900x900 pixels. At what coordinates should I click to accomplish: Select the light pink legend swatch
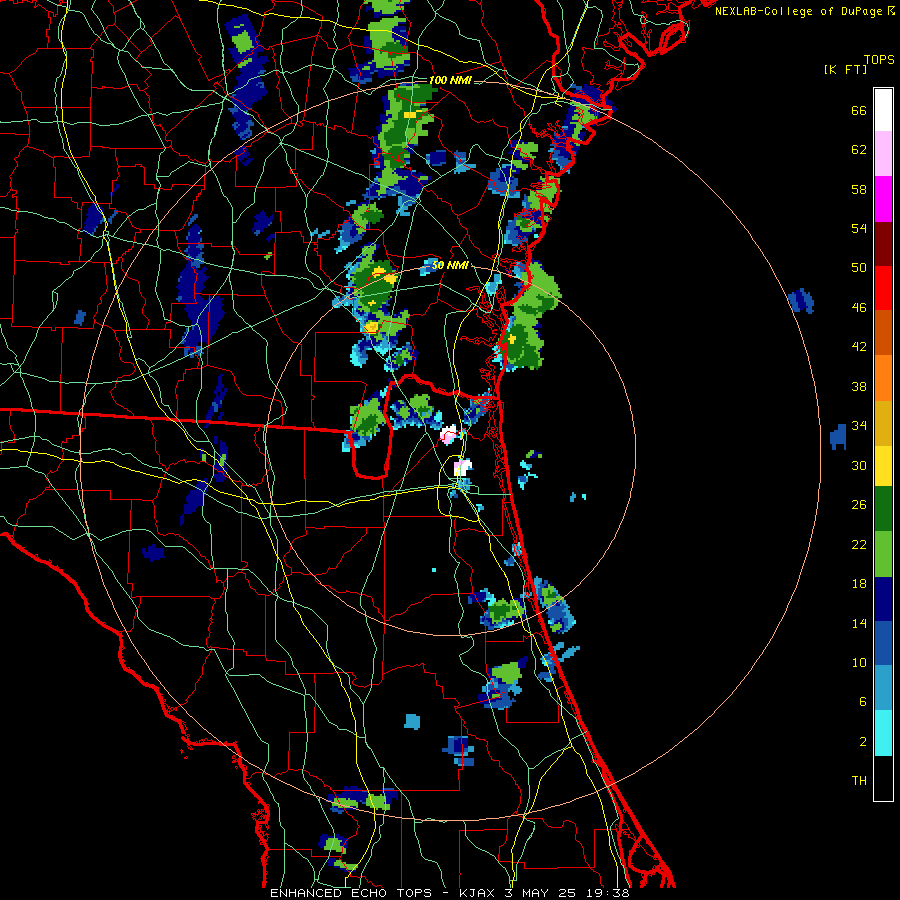coord(883,153)
